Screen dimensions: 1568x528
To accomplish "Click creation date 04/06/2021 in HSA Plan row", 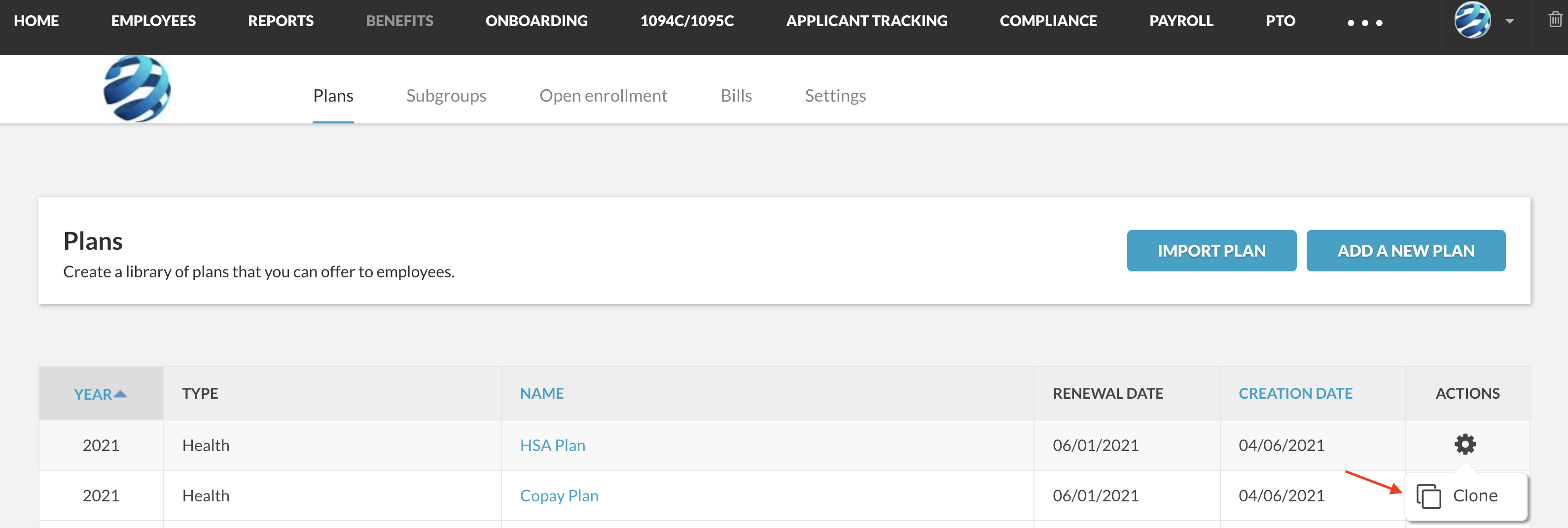I will pyautogui.click(x=1282, y=445).
